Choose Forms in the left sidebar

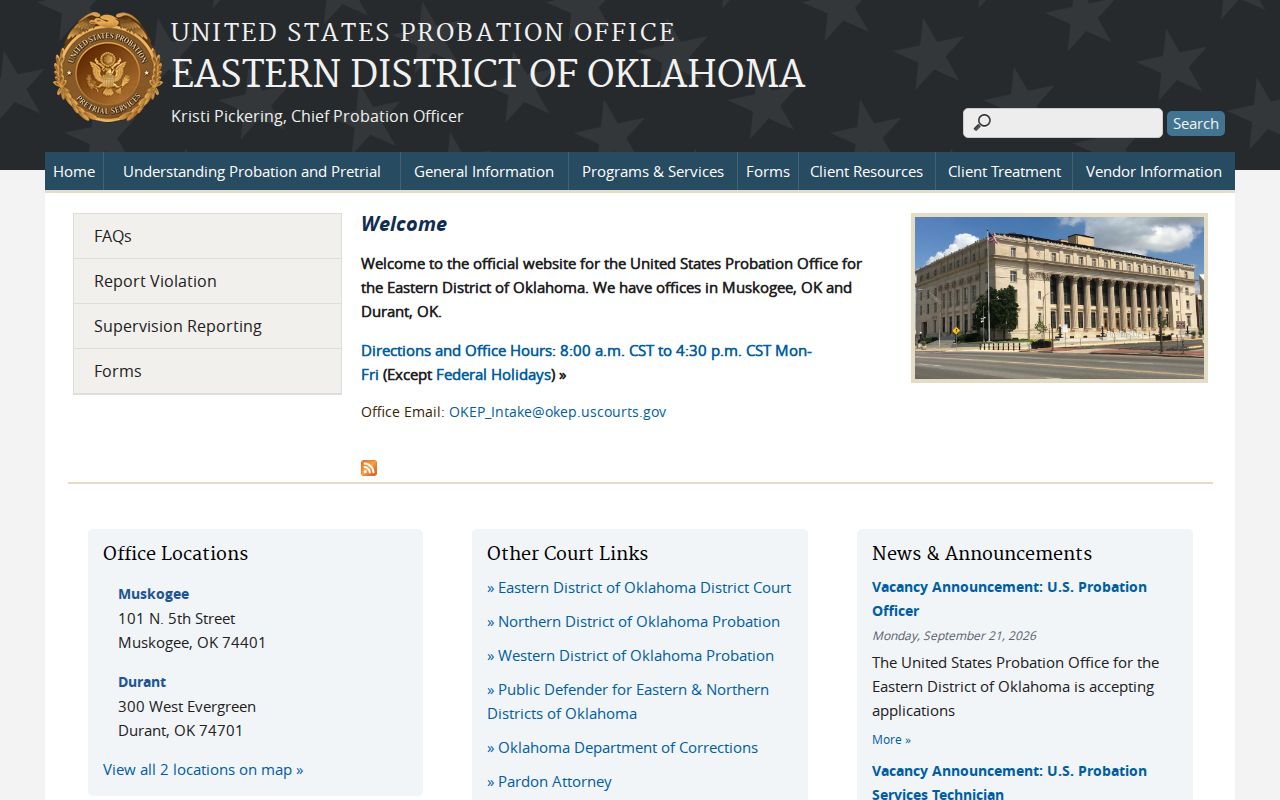pos(207,371)
